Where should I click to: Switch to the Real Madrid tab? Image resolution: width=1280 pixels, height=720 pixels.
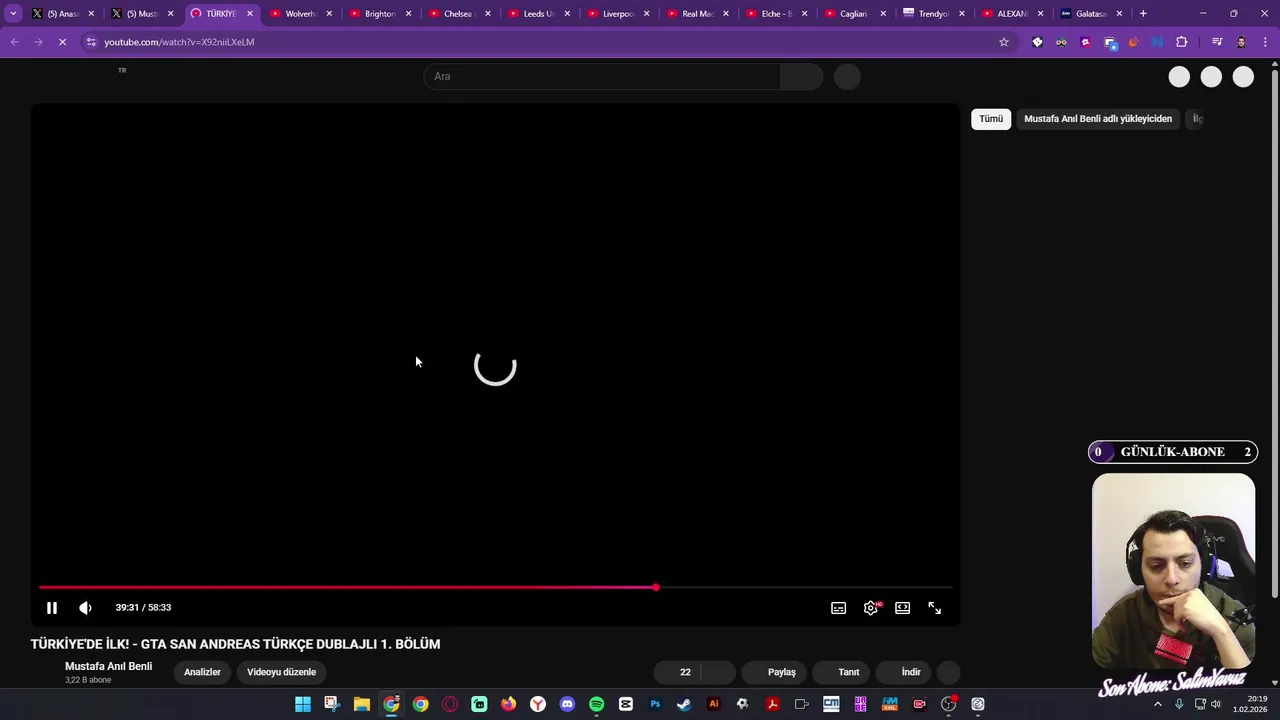click(697, 14)
